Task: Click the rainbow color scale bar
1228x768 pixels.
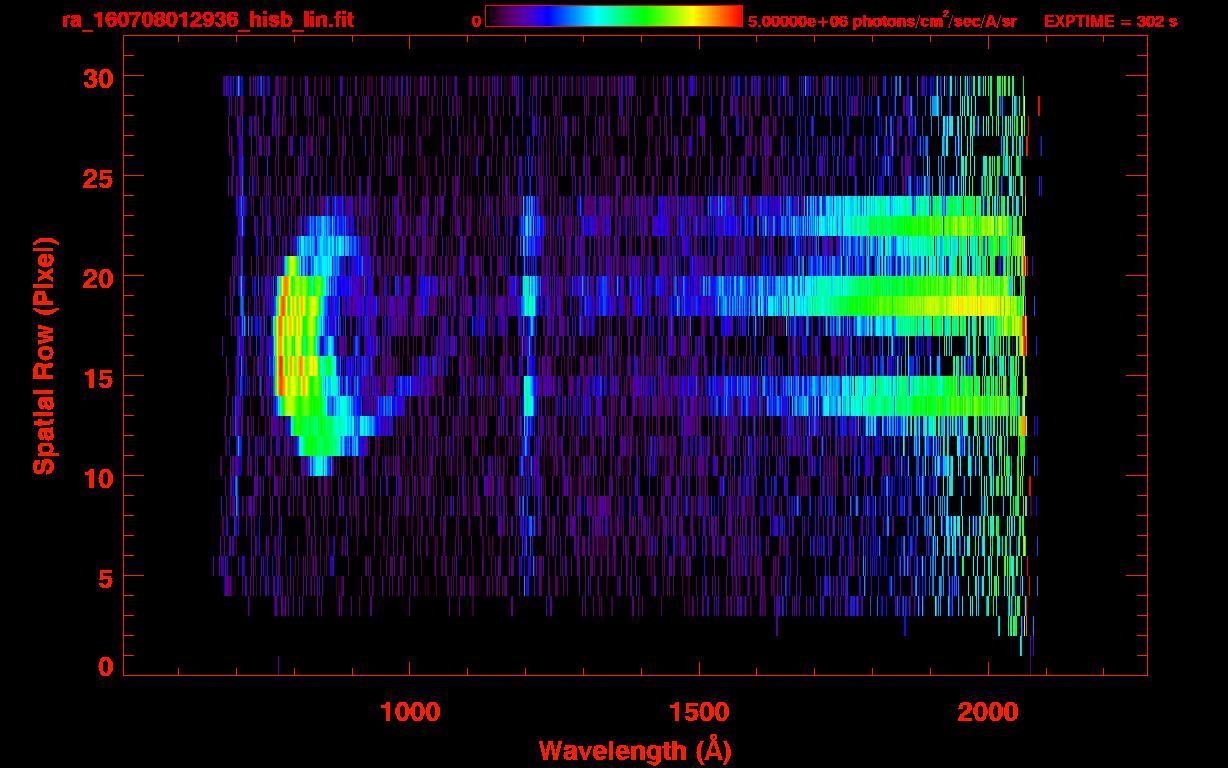Action: (x=614, y=16)
